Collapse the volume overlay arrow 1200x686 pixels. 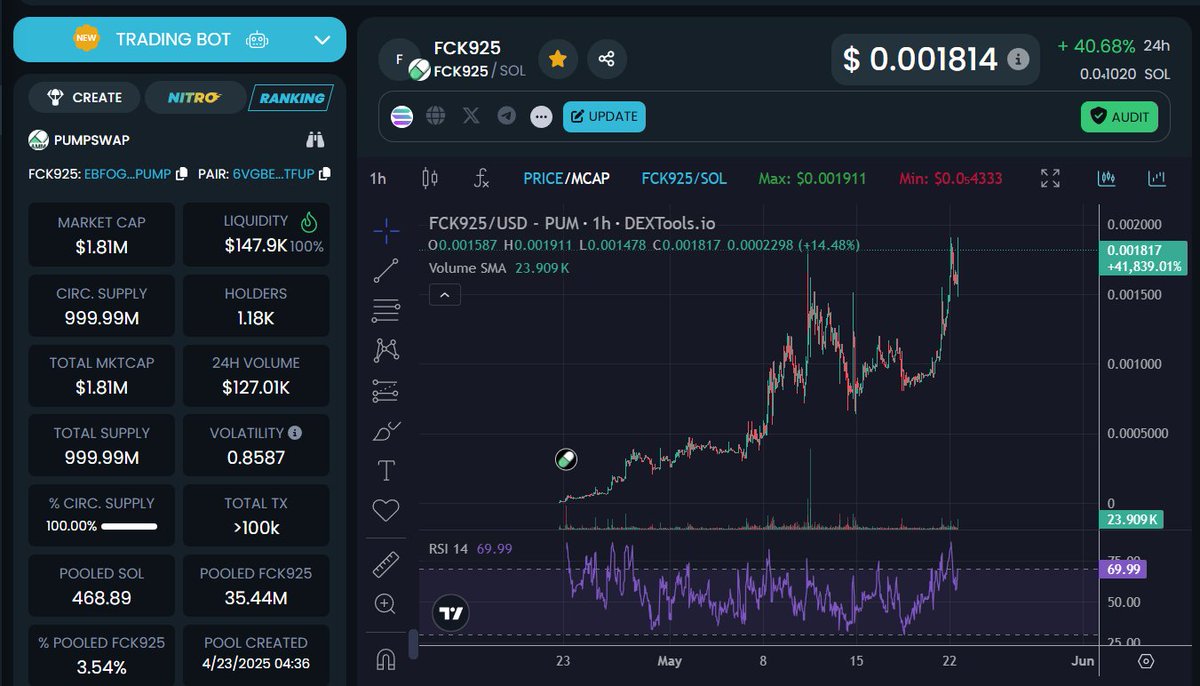pos(444,294)
